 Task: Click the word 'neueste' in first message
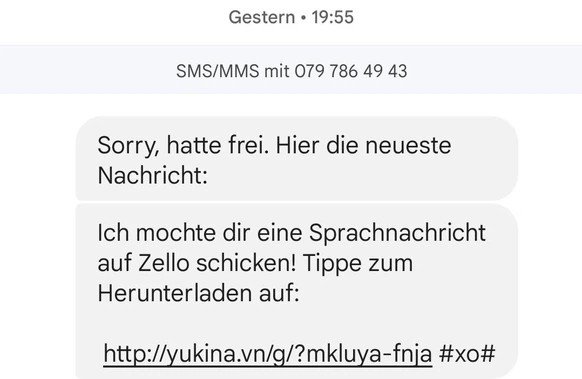click(408, 145)
